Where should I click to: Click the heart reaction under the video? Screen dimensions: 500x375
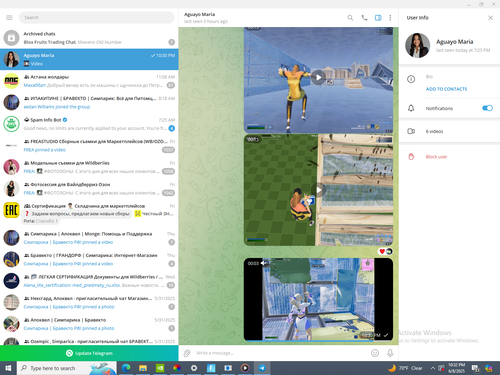[382, 251]
